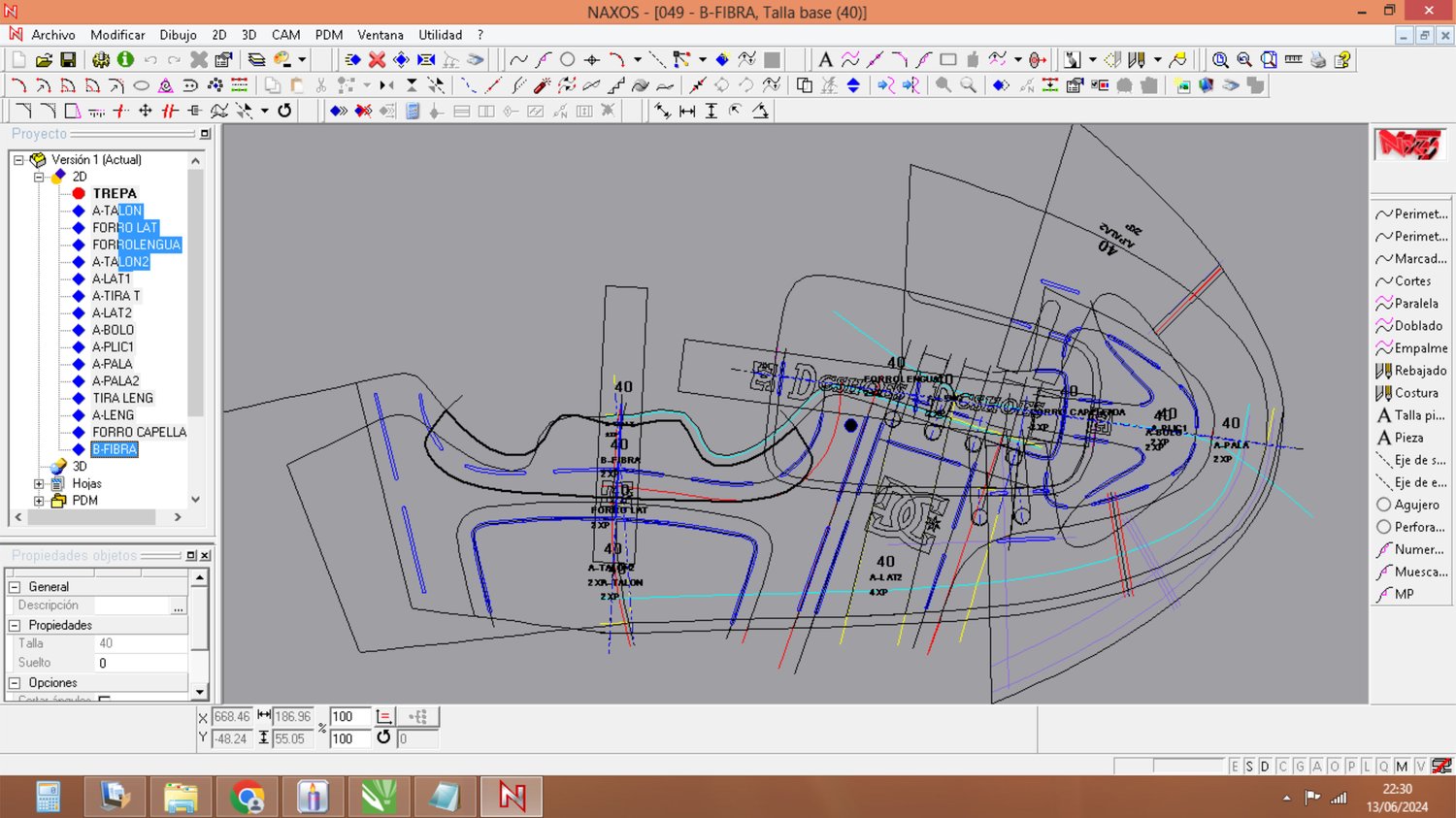Click the rotate arrow icon in third toolbar row
1456x818 pixels.
pyautogui.click(x=284, y=111)
